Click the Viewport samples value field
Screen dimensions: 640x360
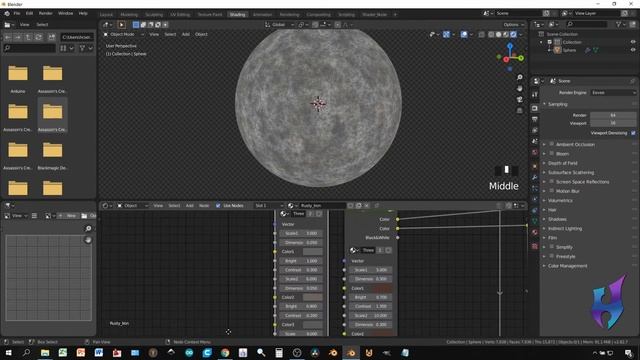pyautogui.click(x=613, y=123)
